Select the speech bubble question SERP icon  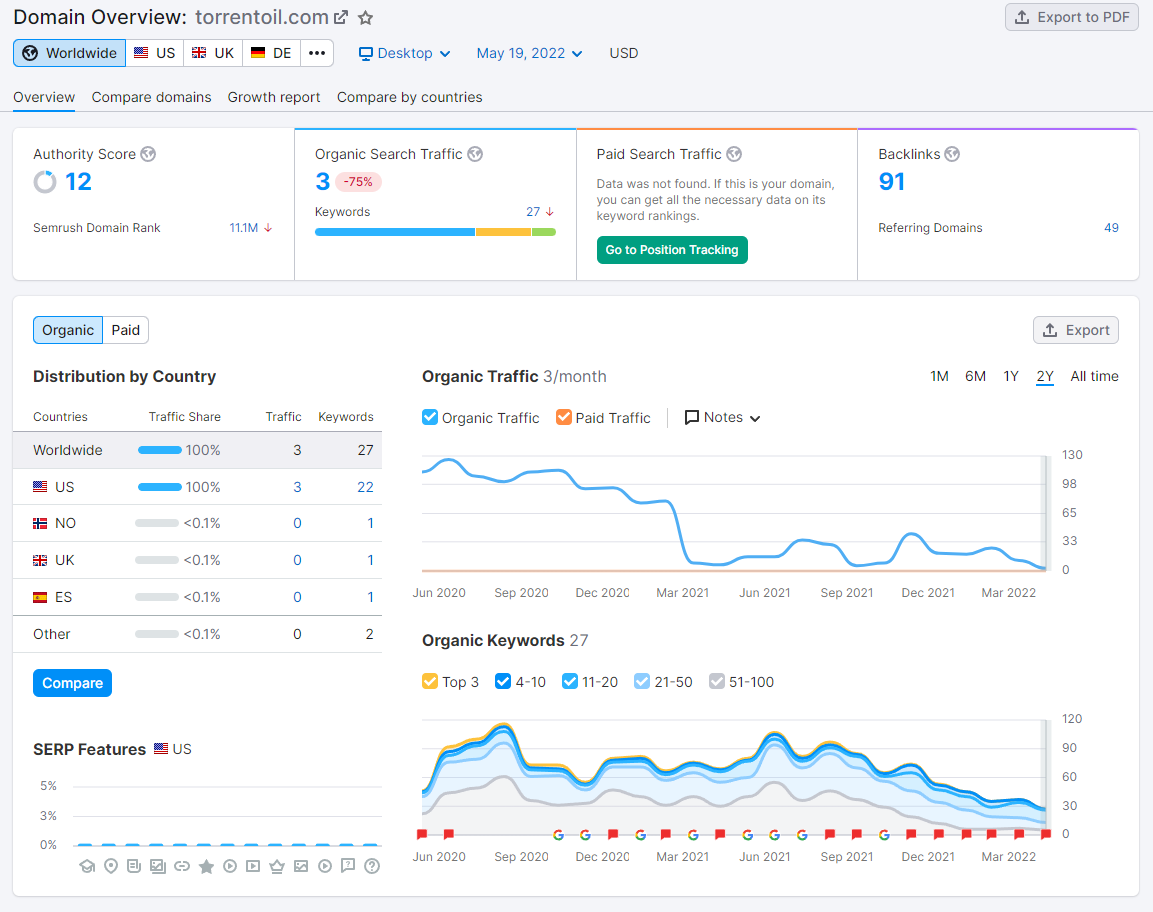(348, 866)
